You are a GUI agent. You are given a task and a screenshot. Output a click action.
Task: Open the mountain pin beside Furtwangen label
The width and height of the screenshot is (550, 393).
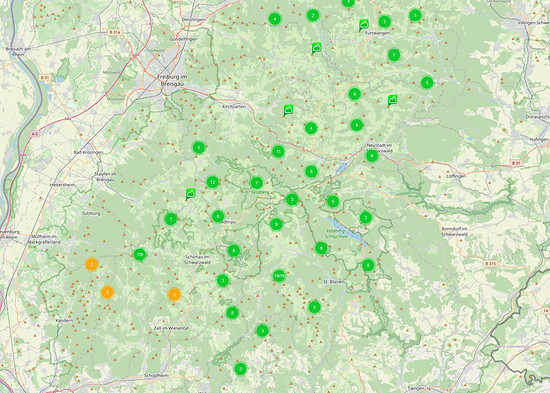click(x=364, y=25)
